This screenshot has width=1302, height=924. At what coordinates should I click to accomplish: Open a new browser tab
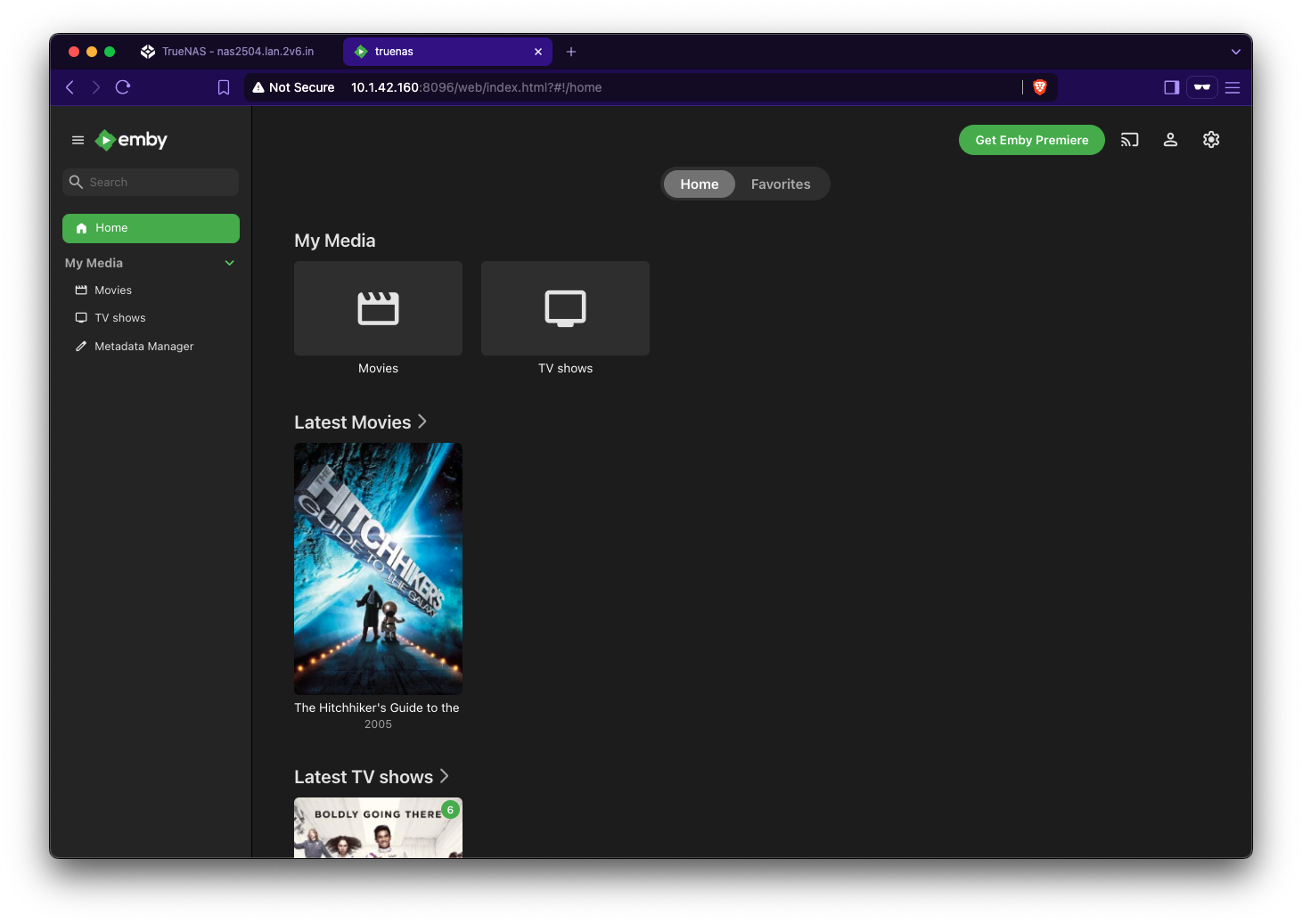(571, 52)
